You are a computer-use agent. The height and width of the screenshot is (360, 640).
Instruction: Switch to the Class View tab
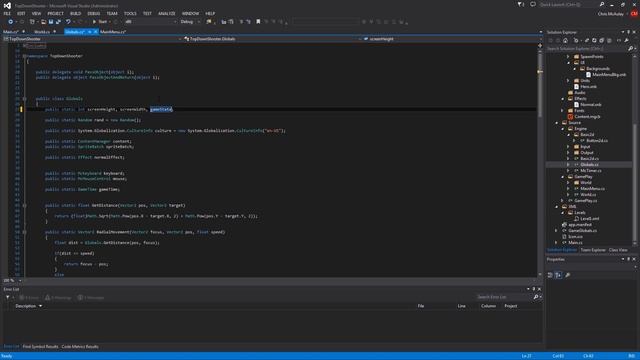coord(618,250)
